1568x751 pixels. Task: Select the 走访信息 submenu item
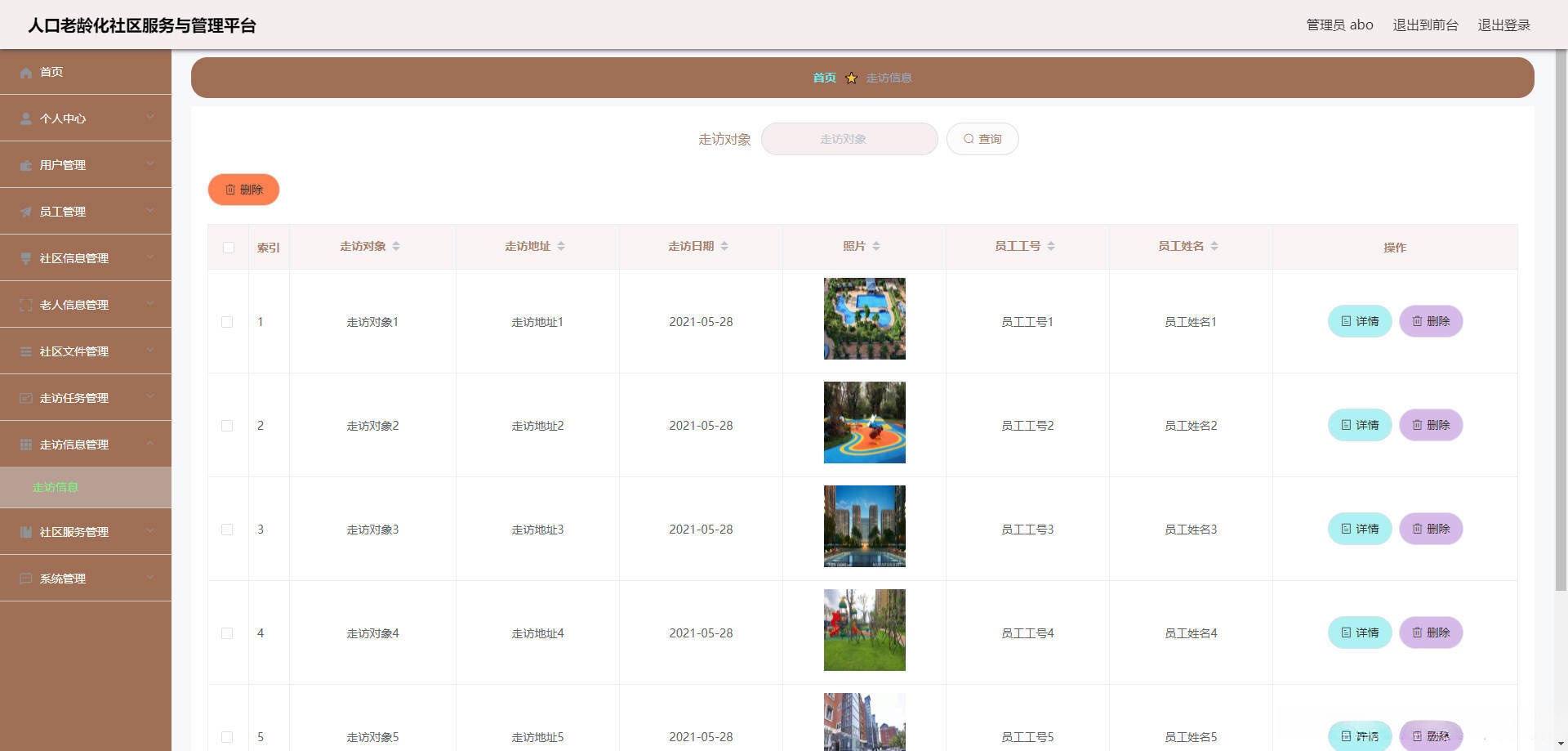(x=86, y=488)
